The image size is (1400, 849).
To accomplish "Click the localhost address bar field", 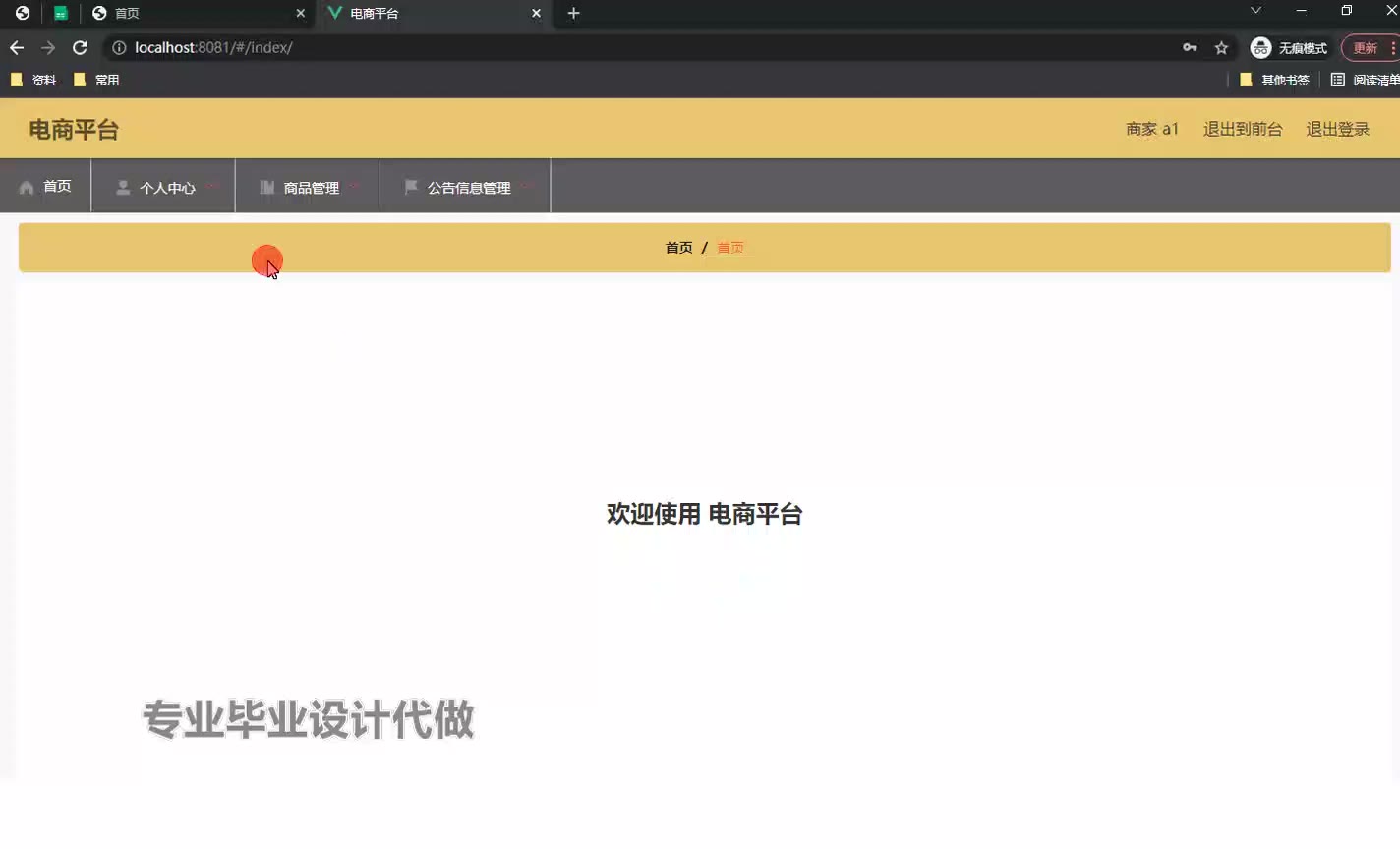I will (649, 47).
